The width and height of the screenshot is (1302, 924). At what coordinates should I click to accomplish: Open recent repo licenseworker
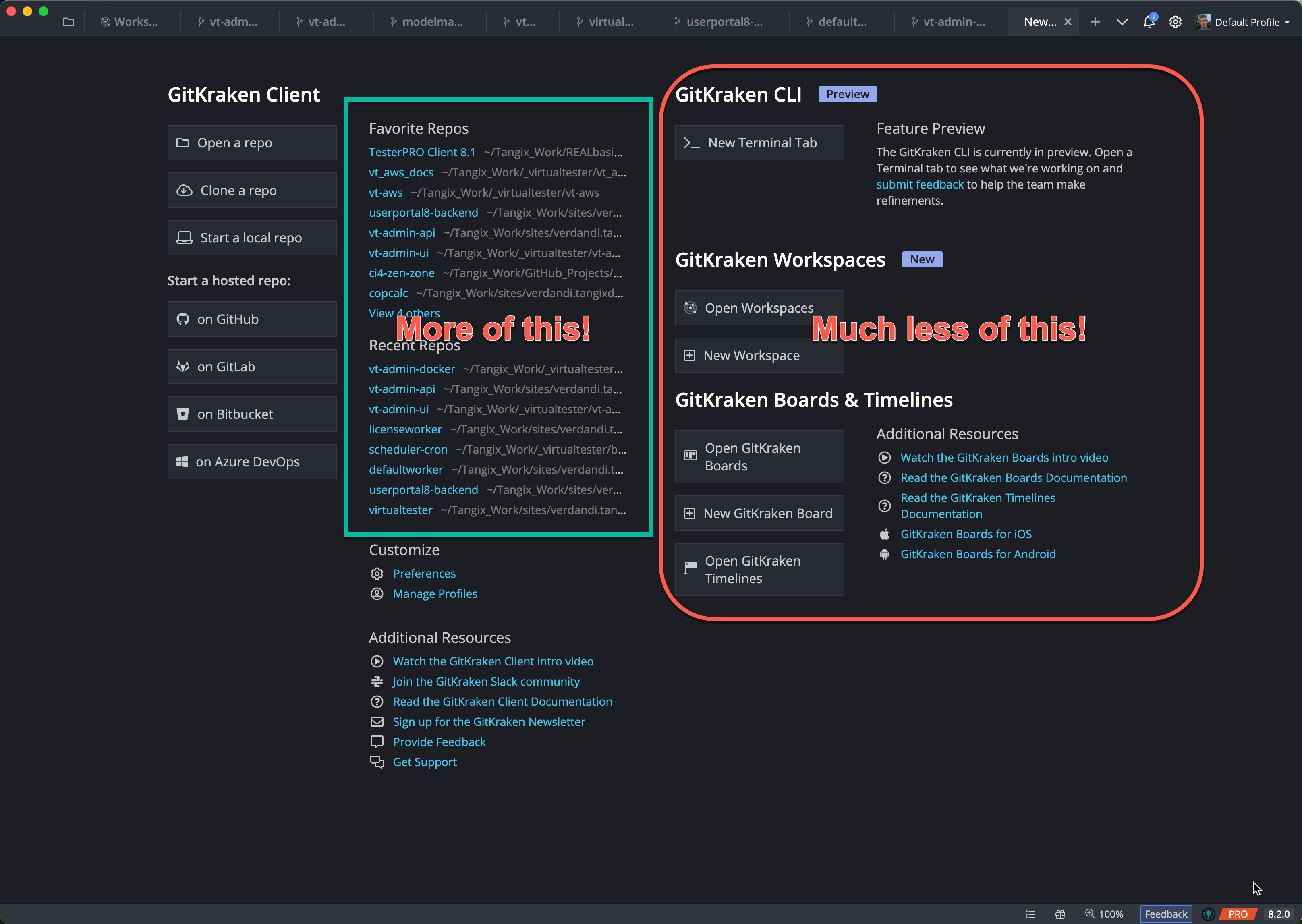pyautogui.click(x=404, y=429)
